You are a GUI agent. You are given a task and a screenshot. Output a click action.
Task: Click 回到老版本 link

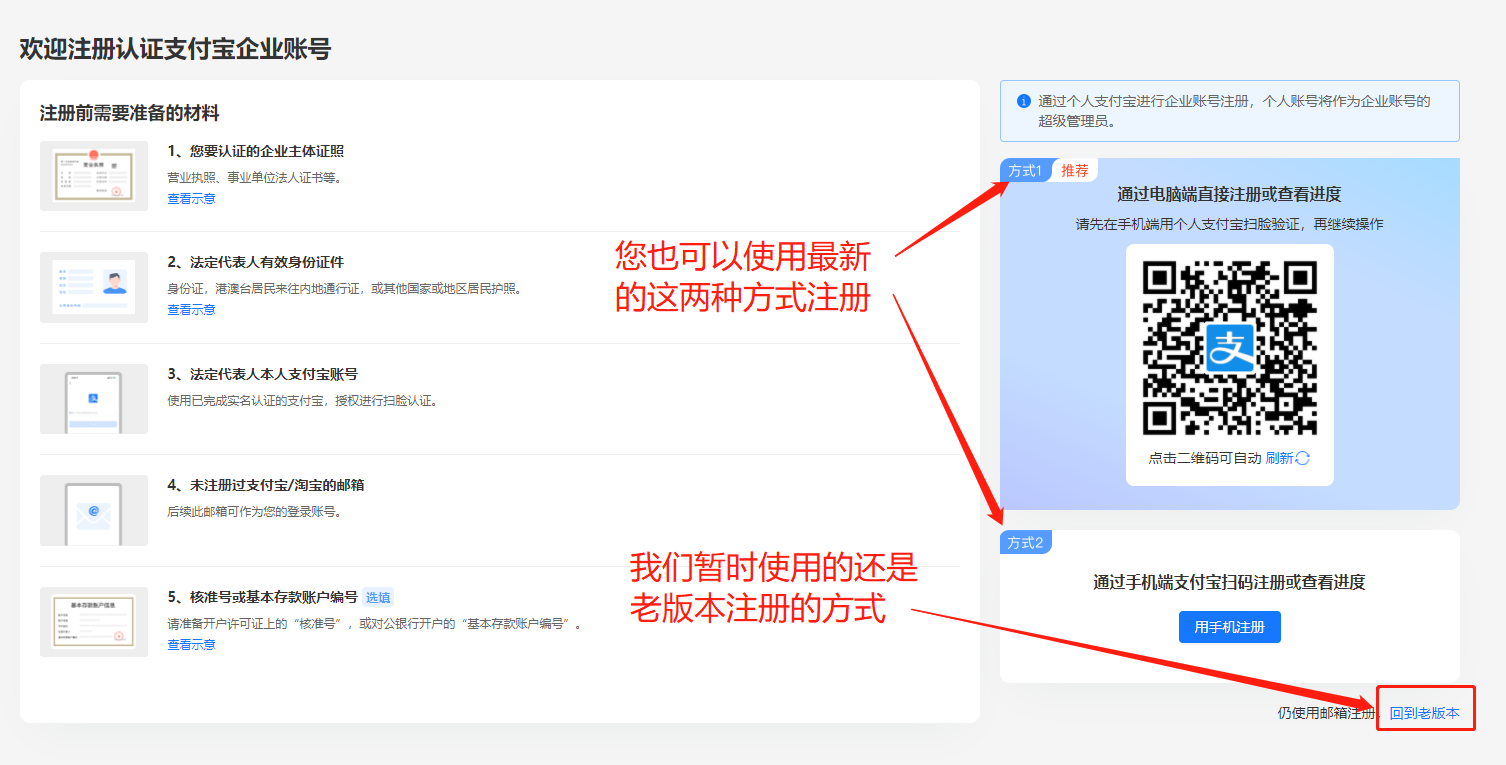point(1425,714)
